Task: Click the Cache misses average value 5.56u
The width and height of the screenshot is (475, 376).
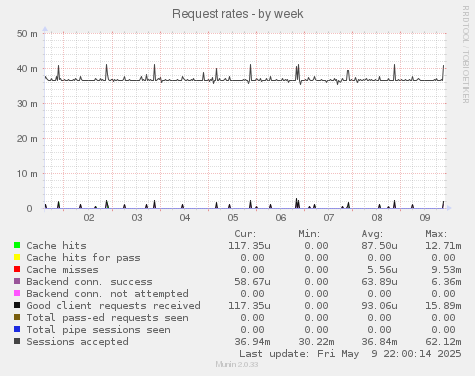Action: [x=382, y=270]
